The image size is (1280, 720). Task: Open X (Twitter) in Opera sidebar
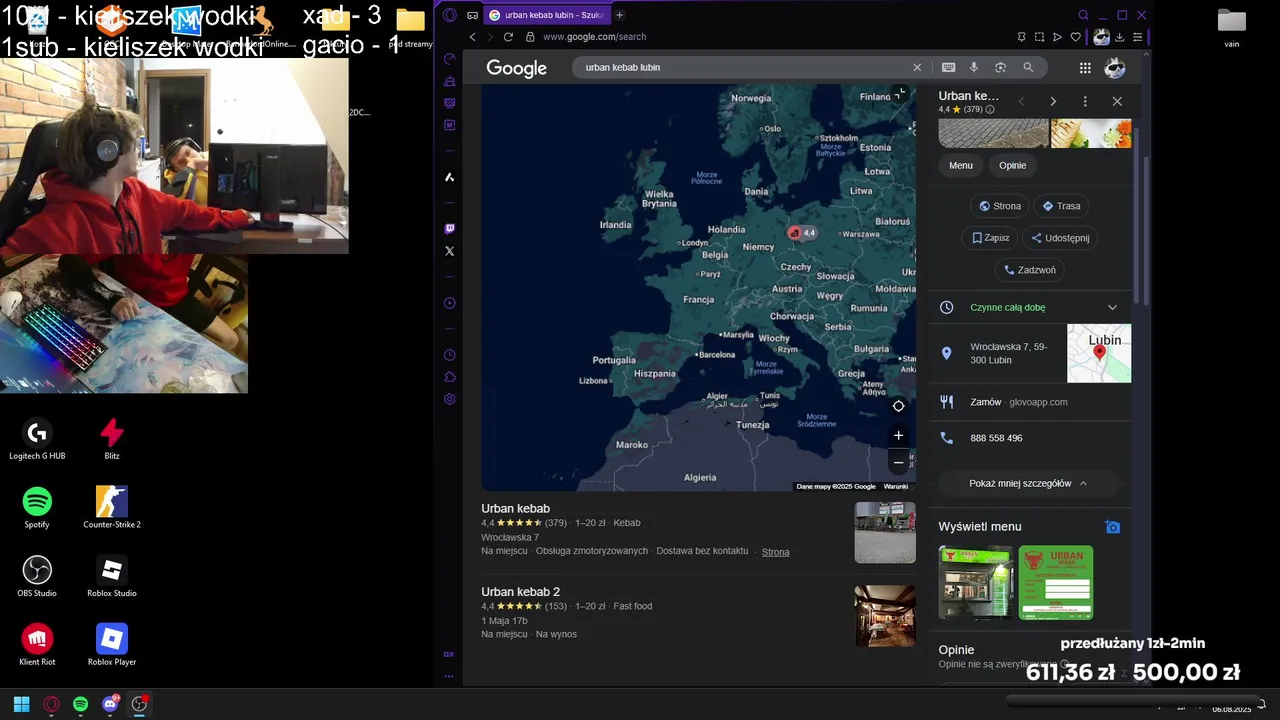pyautogui.click(x=449, y=251)
